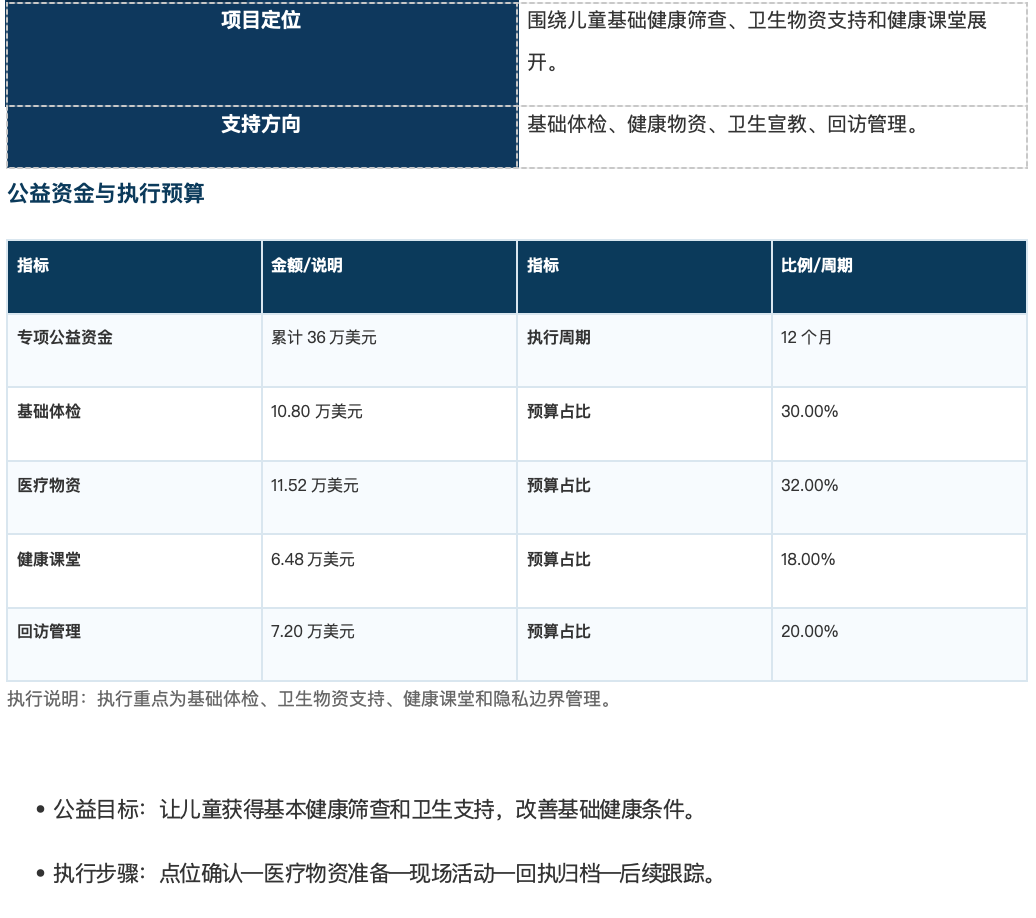Image resolution: width=1036 pixels, height=918 pixels.
Task: Click the 累计 36 万美元 cell
Action: (389, 350)
